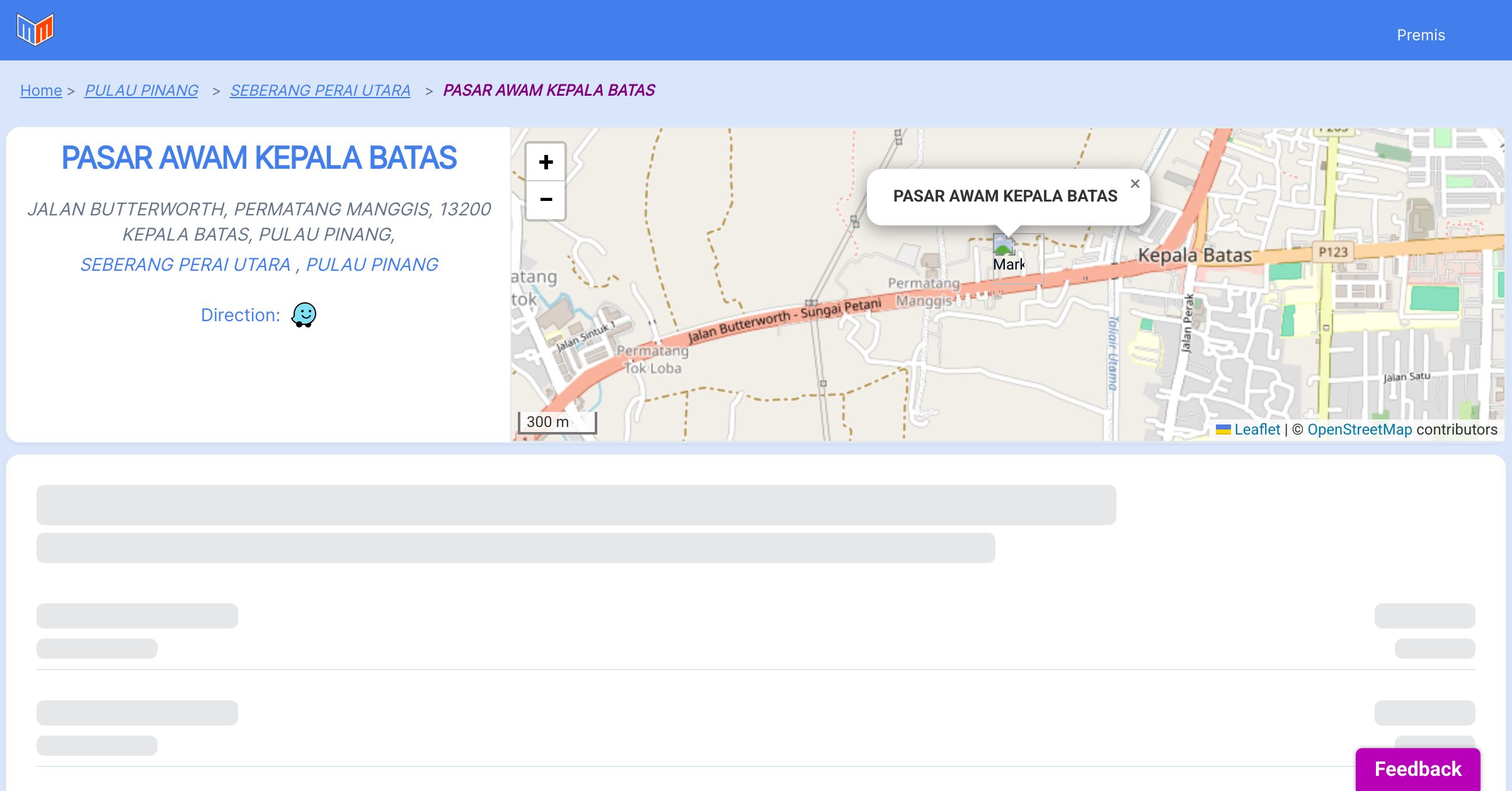Click the Leaflet flag icon
The image size is (1512, 791).
tap(1223, 430)
